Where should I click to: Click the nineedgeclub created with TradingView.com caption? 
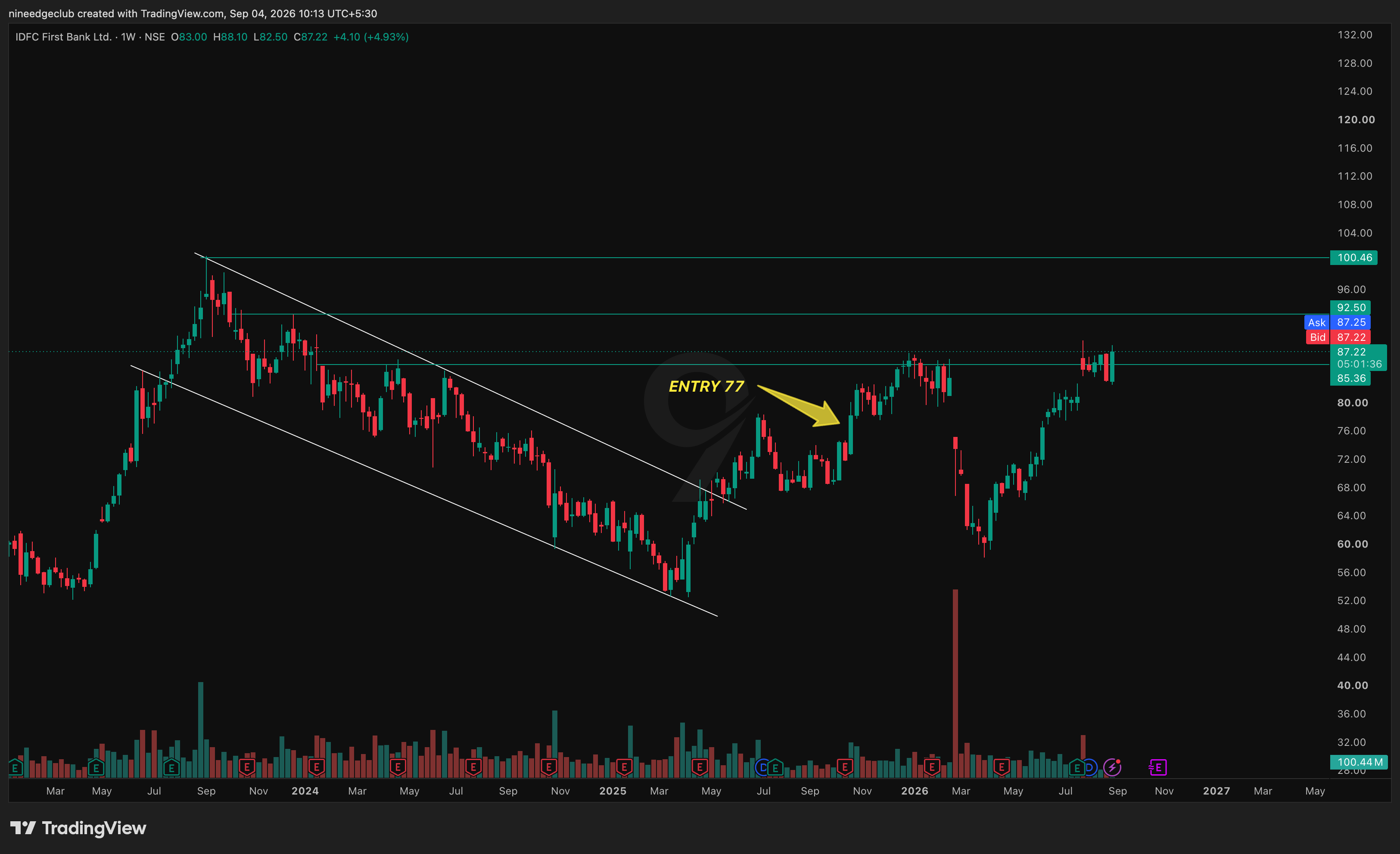[193, 13]
